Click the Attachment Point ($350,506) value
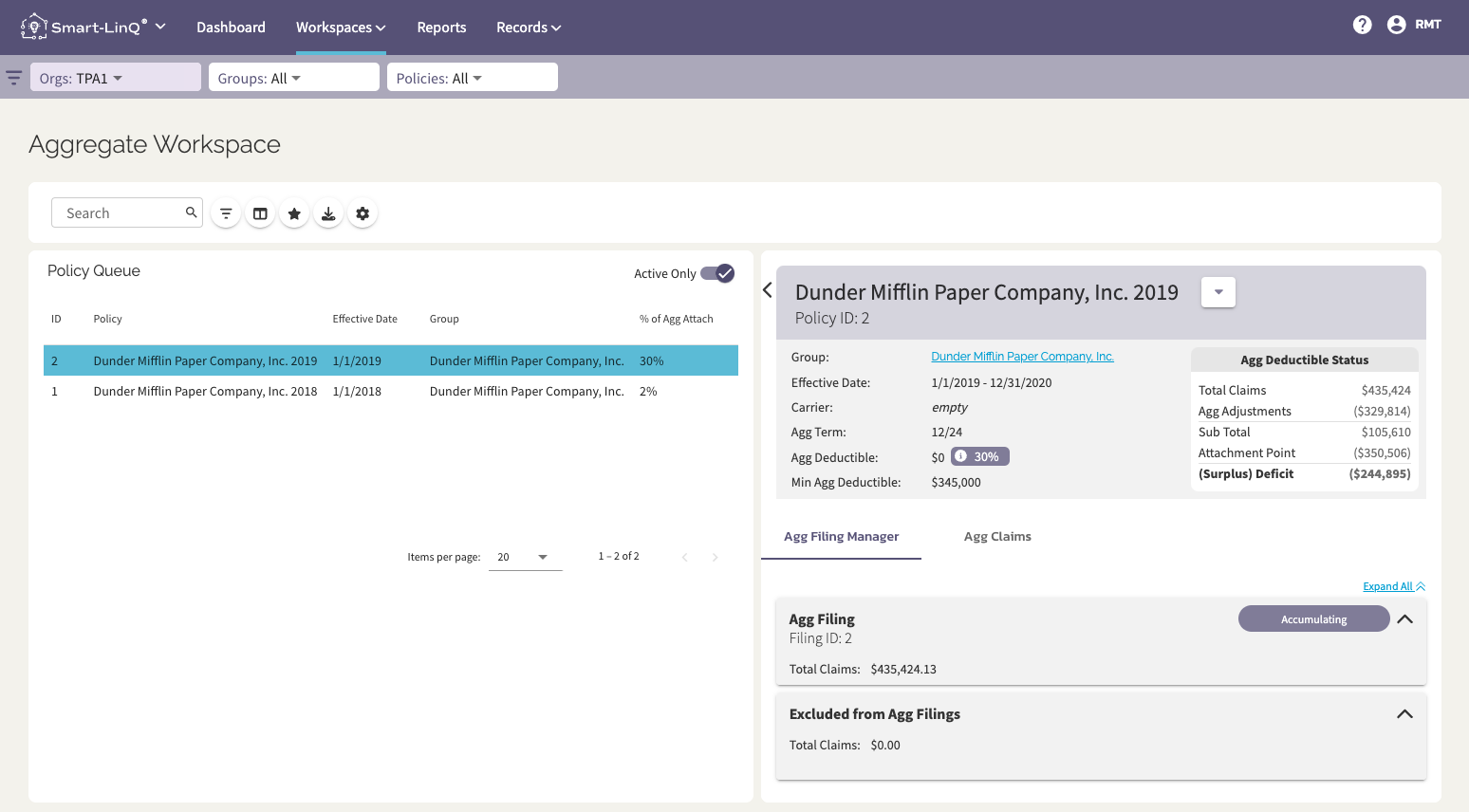 [1382, 452]
